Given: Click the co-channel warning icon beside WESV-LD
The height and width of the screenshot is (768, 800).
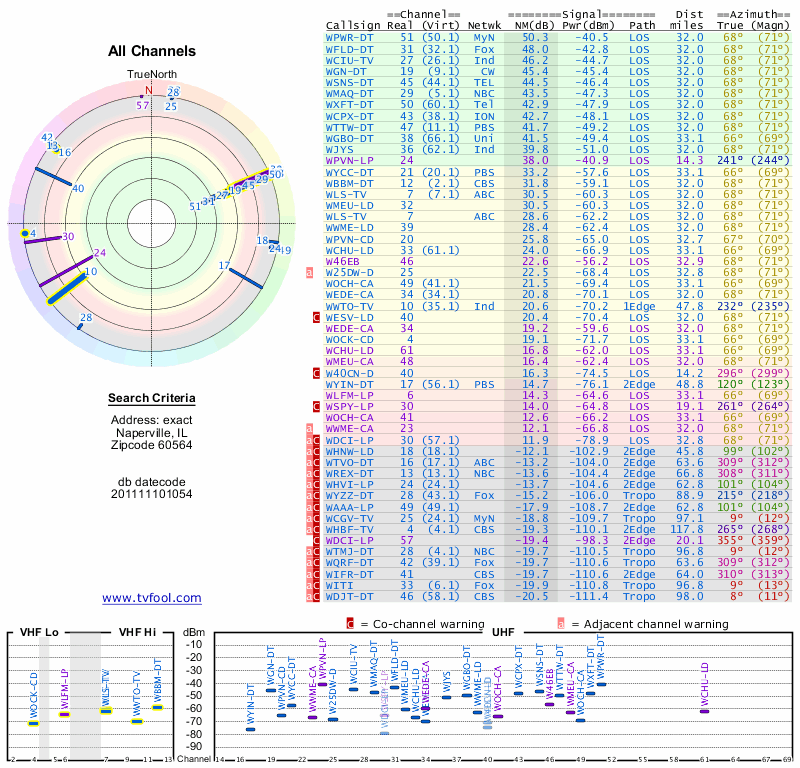Looking at the screenshot, I should coord(316,317).
